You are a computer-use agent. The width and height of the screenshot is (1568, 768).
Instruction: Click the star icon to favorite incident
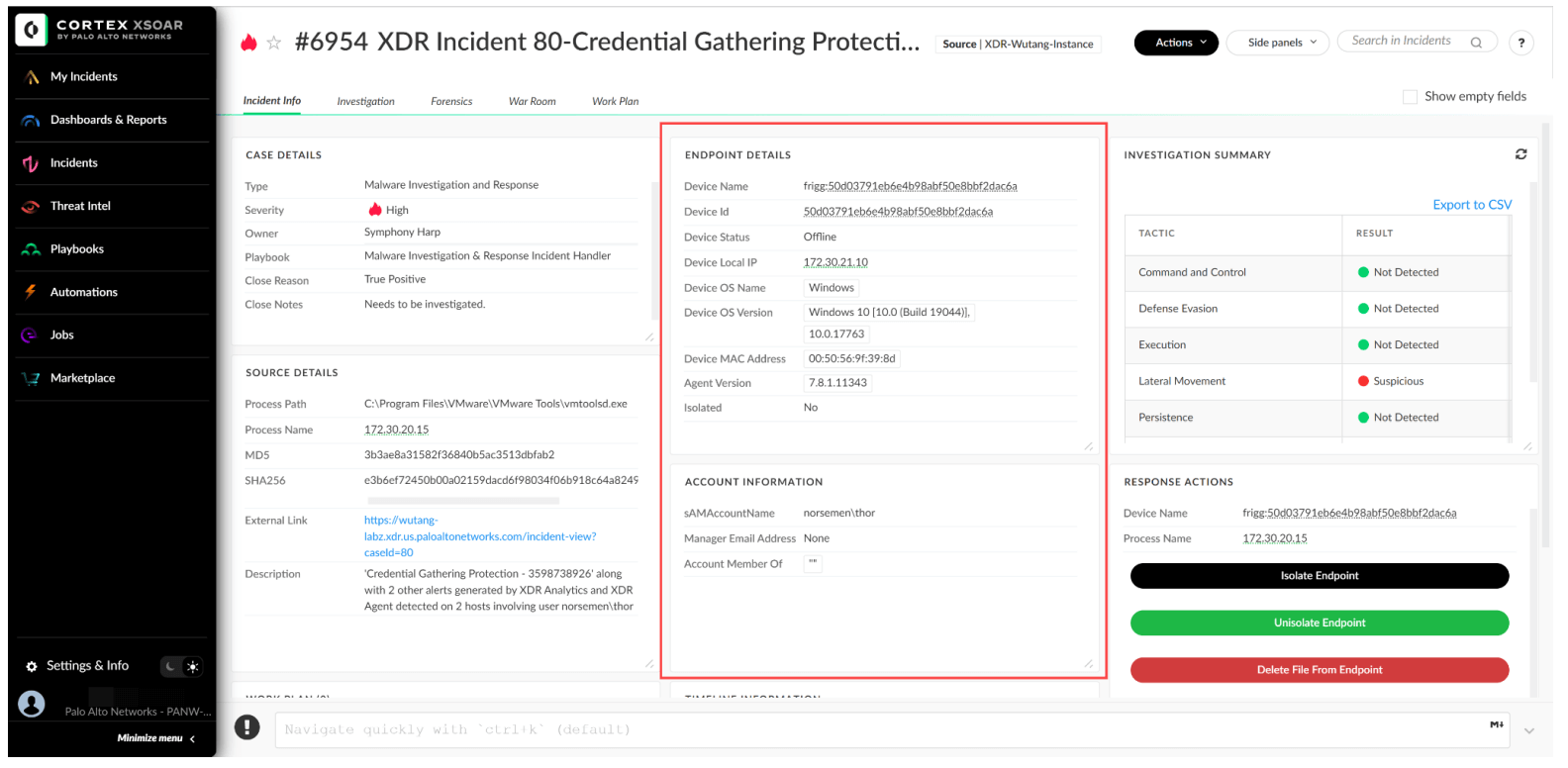click(274, 43)
